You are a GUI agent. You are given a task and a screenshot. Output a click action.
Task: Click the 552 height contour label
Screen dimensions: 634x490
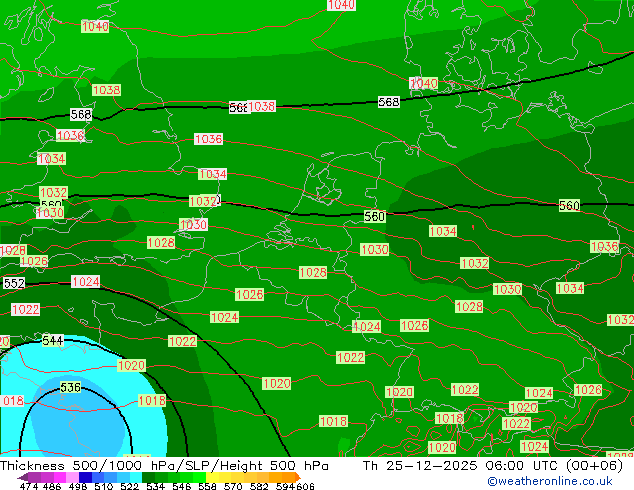(14, 283)
